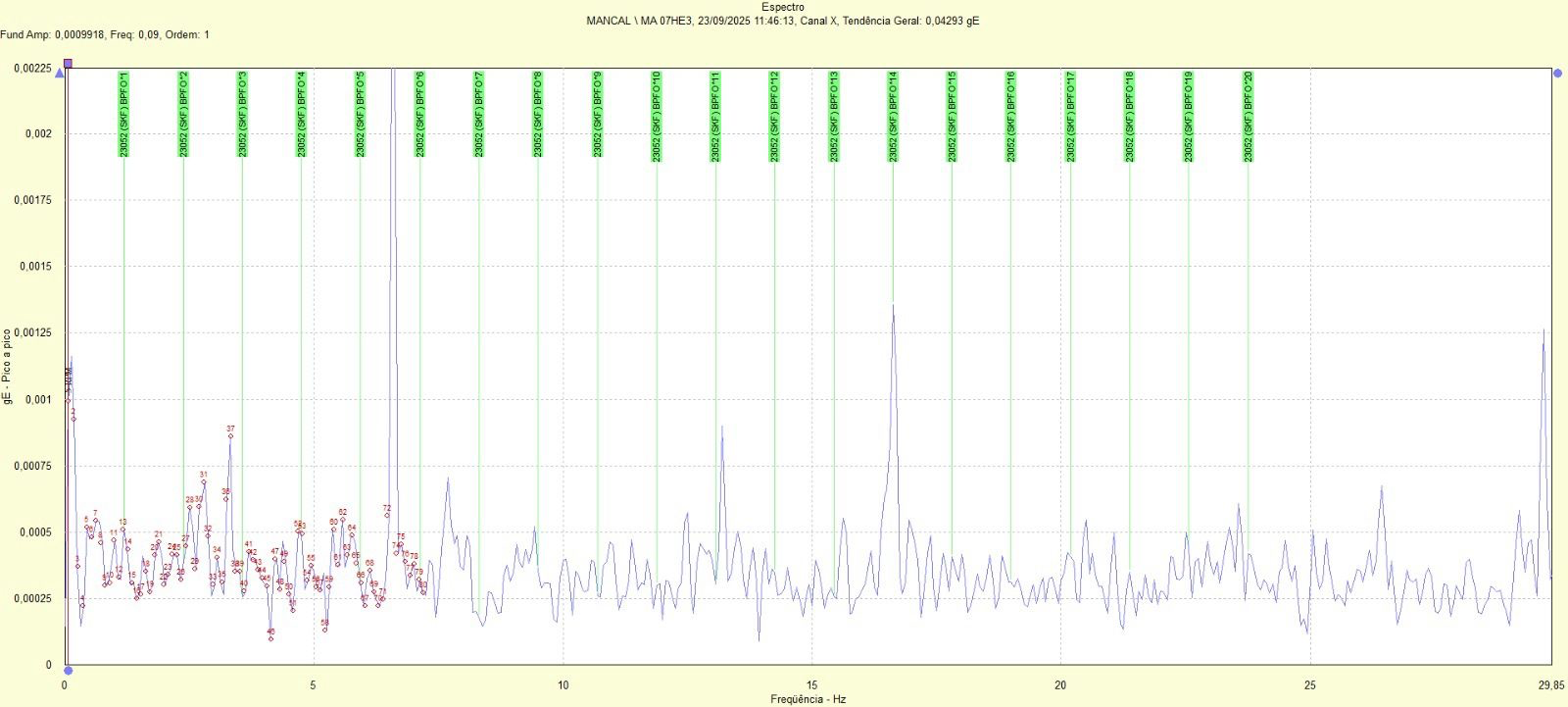The image size is (1568, 707).
Task: Click the 5 tick label on frequency axis
Action: [314, 685]
